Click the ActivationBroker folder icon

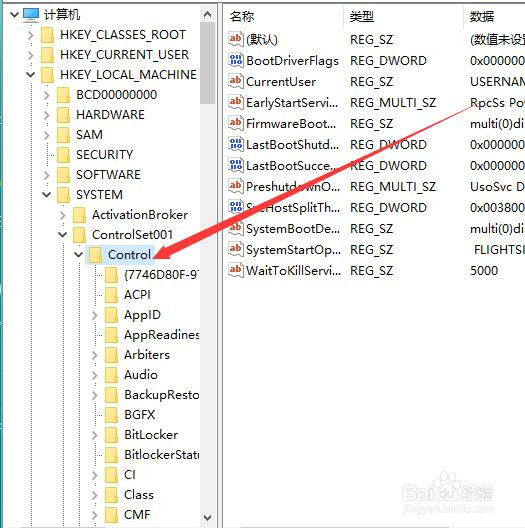[x=79, y=215]
